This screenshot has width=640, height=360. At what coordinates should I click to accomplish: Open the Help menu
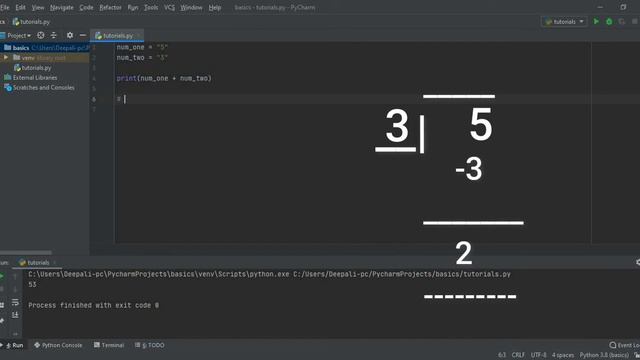point(215,7)
